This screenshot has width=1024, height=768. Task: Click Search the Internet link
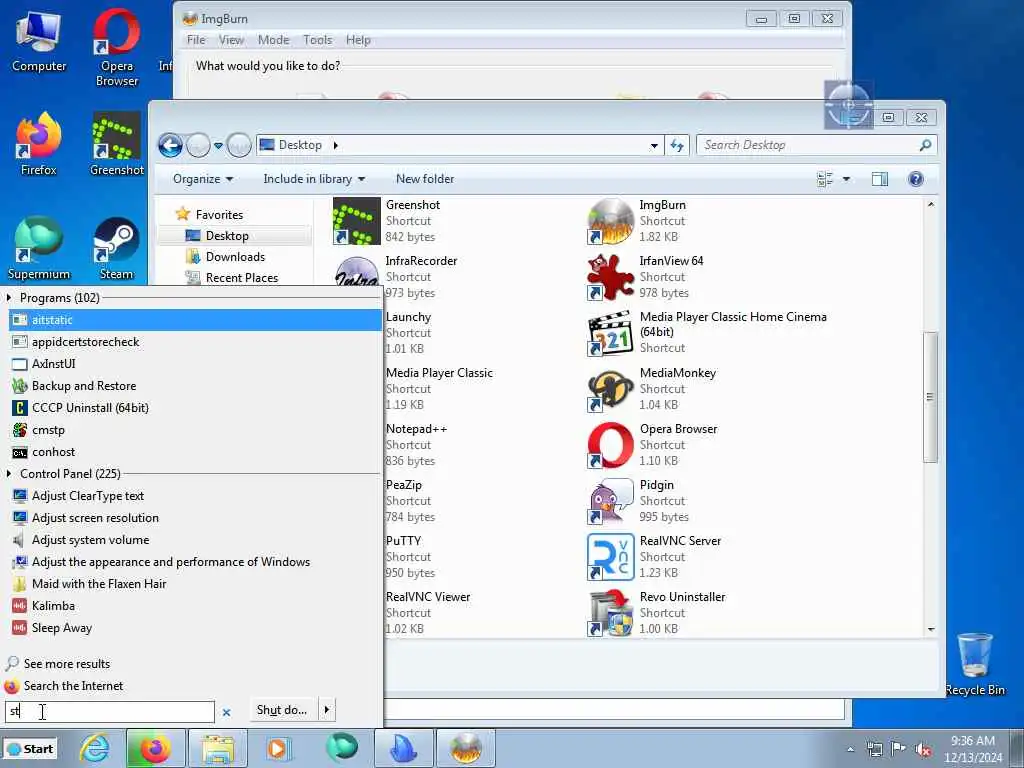[x=73, y=686]
